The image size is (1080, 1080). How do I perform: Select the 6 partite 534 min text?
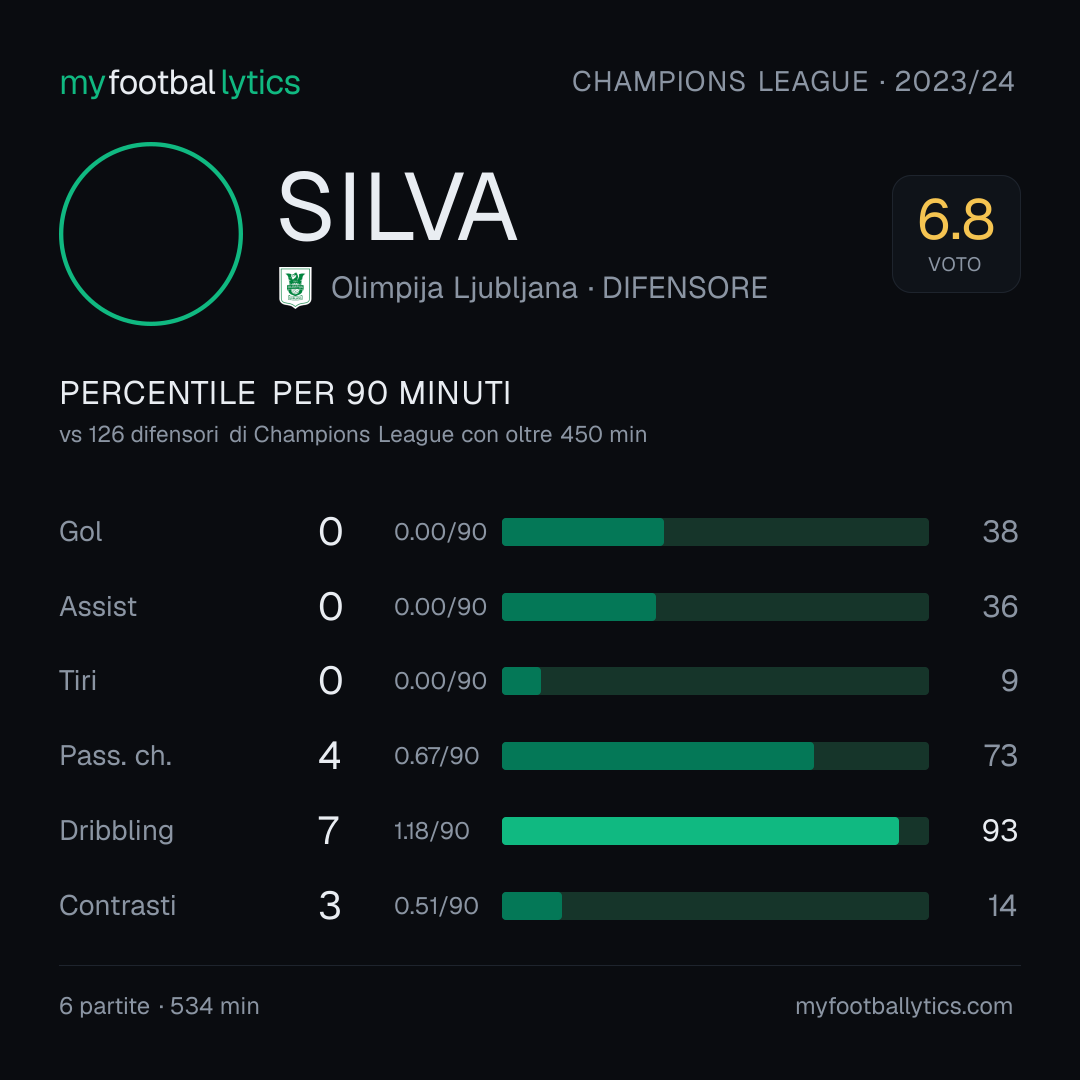[159, 1006]
